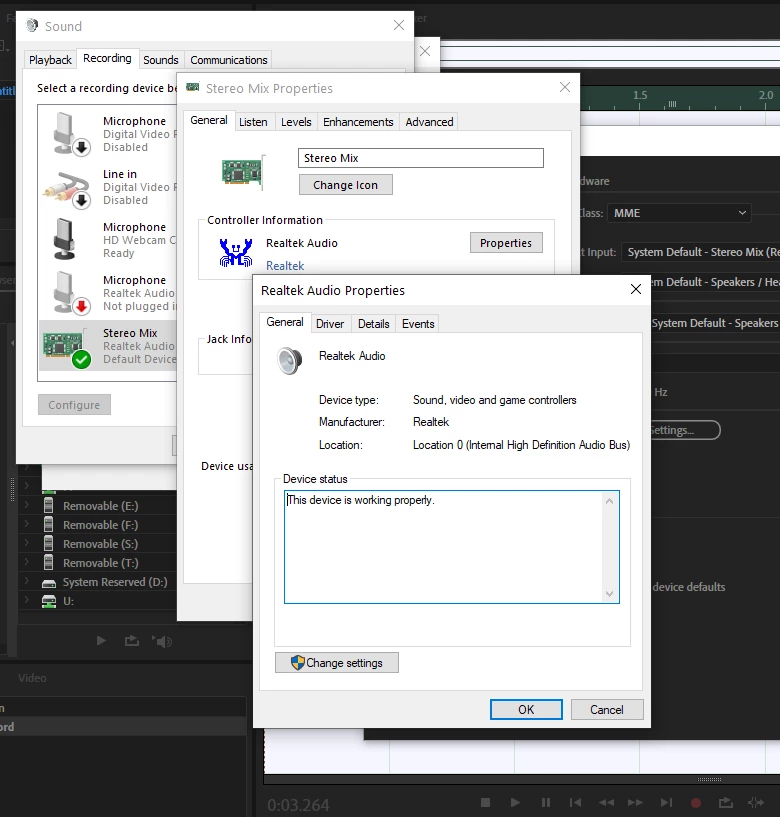Click the Device status scrollbar down arrow
The image size is (780, 817).
pos(610,594)
